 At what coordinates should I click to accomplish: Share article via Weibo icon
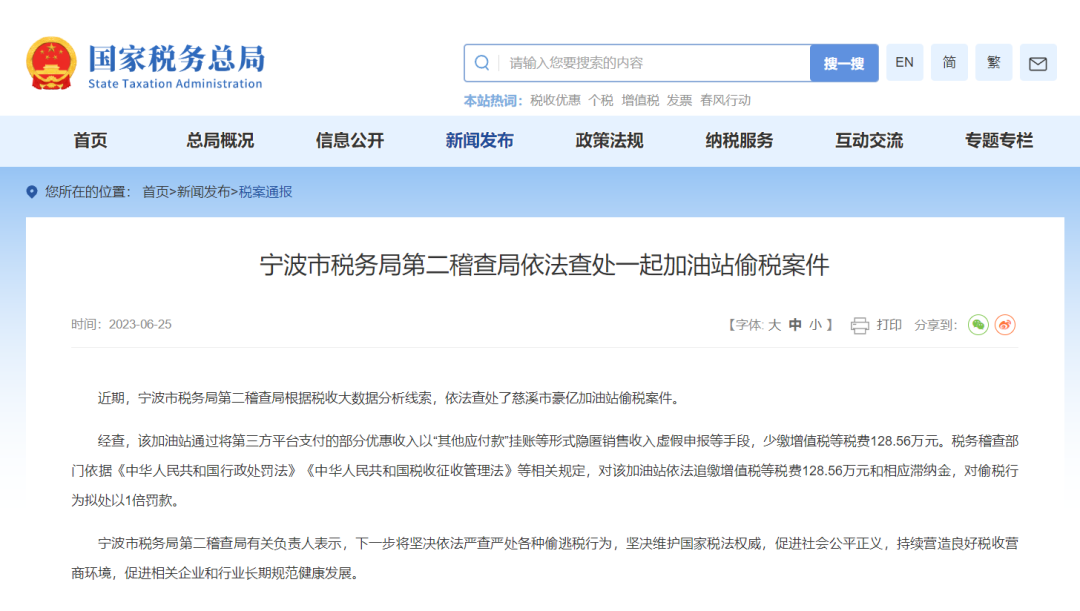pyautogui.click(x=1006, y=324)
